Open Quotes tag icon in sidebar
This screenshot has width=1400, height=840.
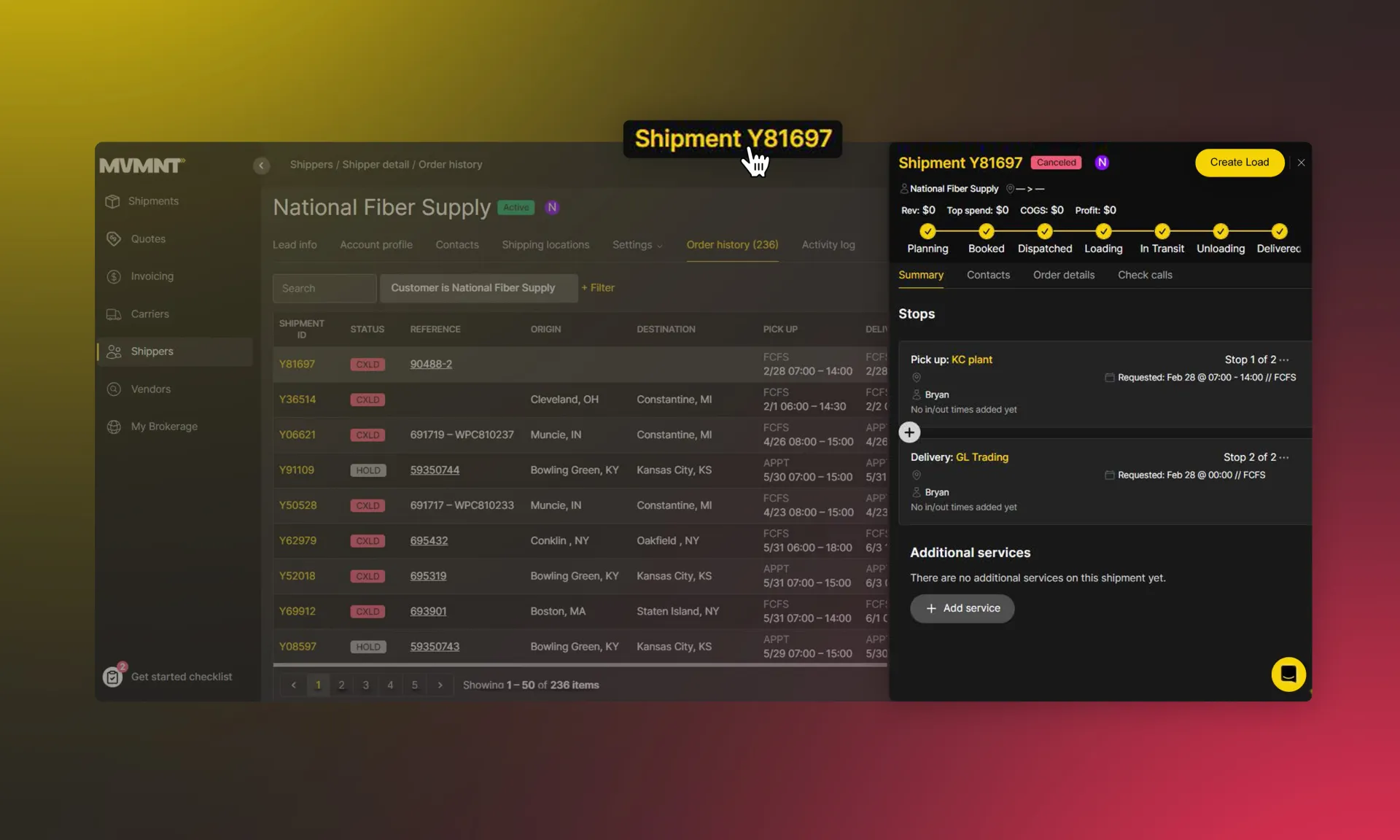[114, 239]
